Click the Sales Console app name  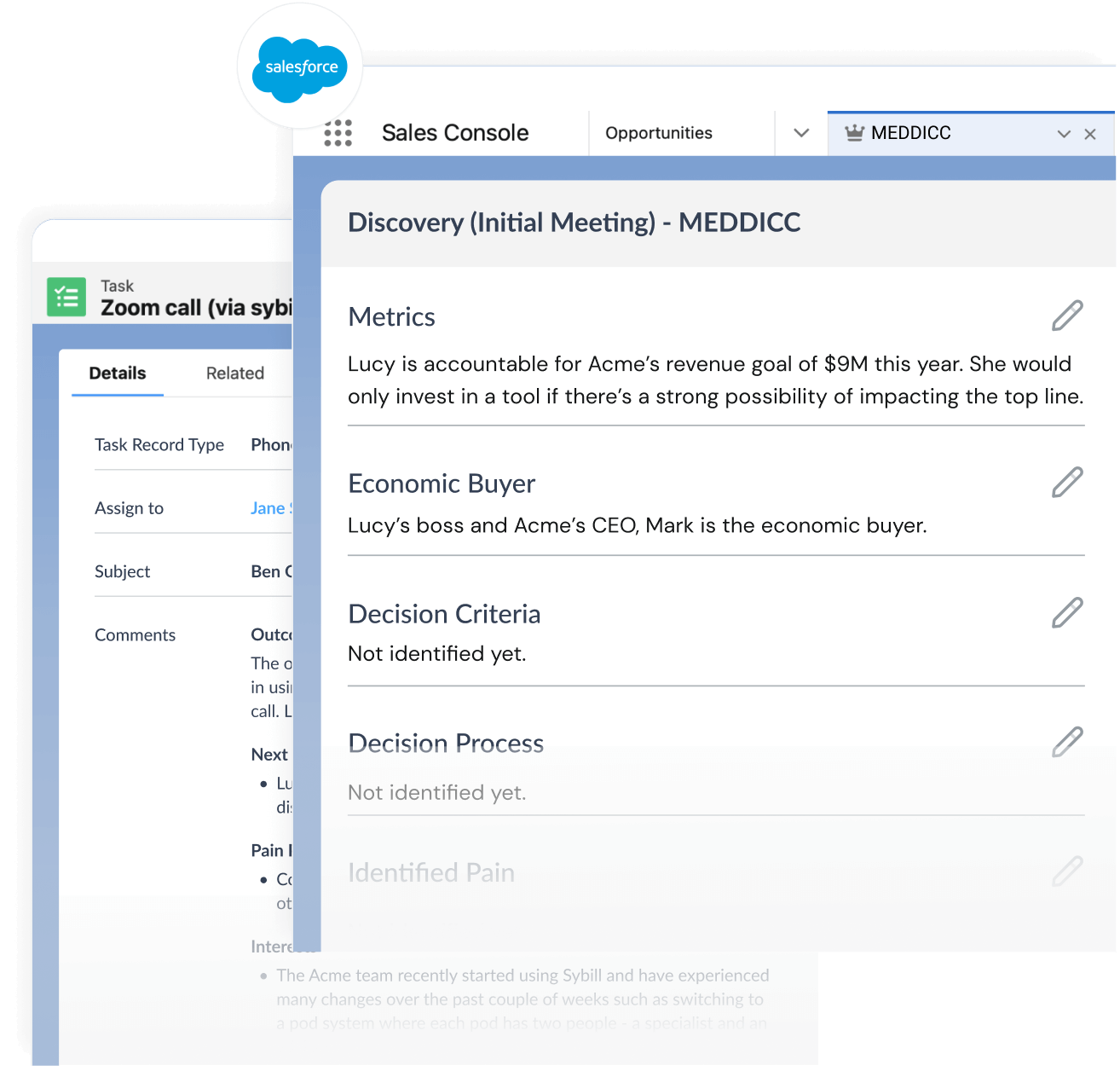tap(454, 133)
